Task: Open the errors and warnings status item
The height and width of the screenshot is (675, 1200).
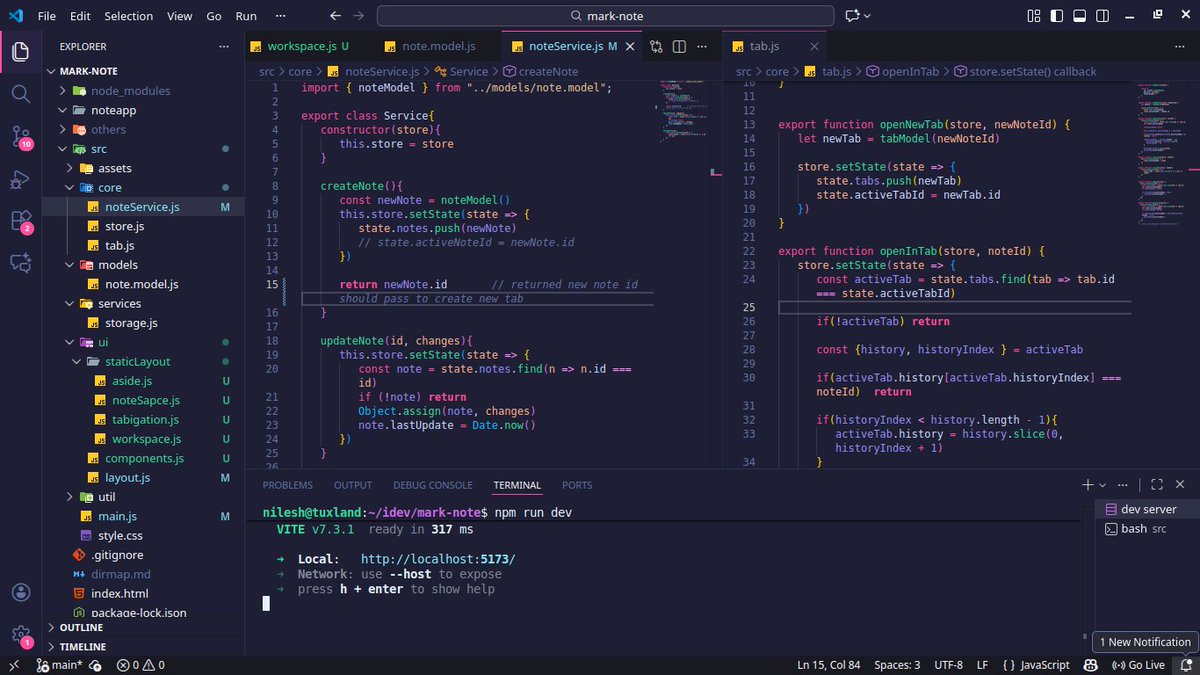Action: coord(141,665)
